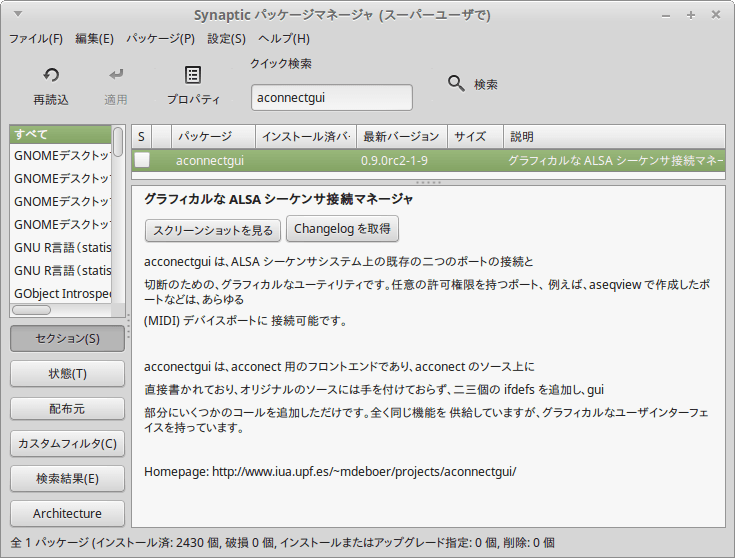The image size is (735, 558).
Task: Open the ファイル(F) menu
Action: point(36,38)
